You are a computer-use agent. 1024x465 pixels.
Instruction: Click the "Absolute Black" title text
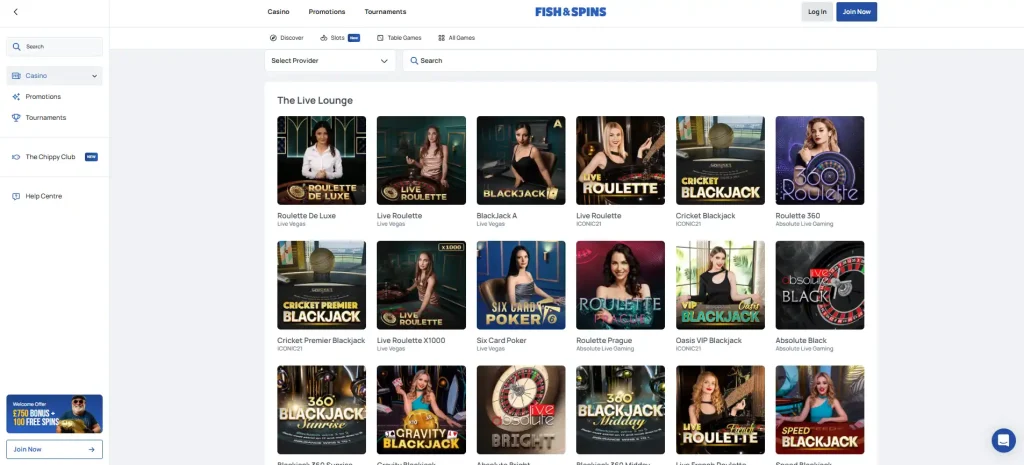[801, 340]
